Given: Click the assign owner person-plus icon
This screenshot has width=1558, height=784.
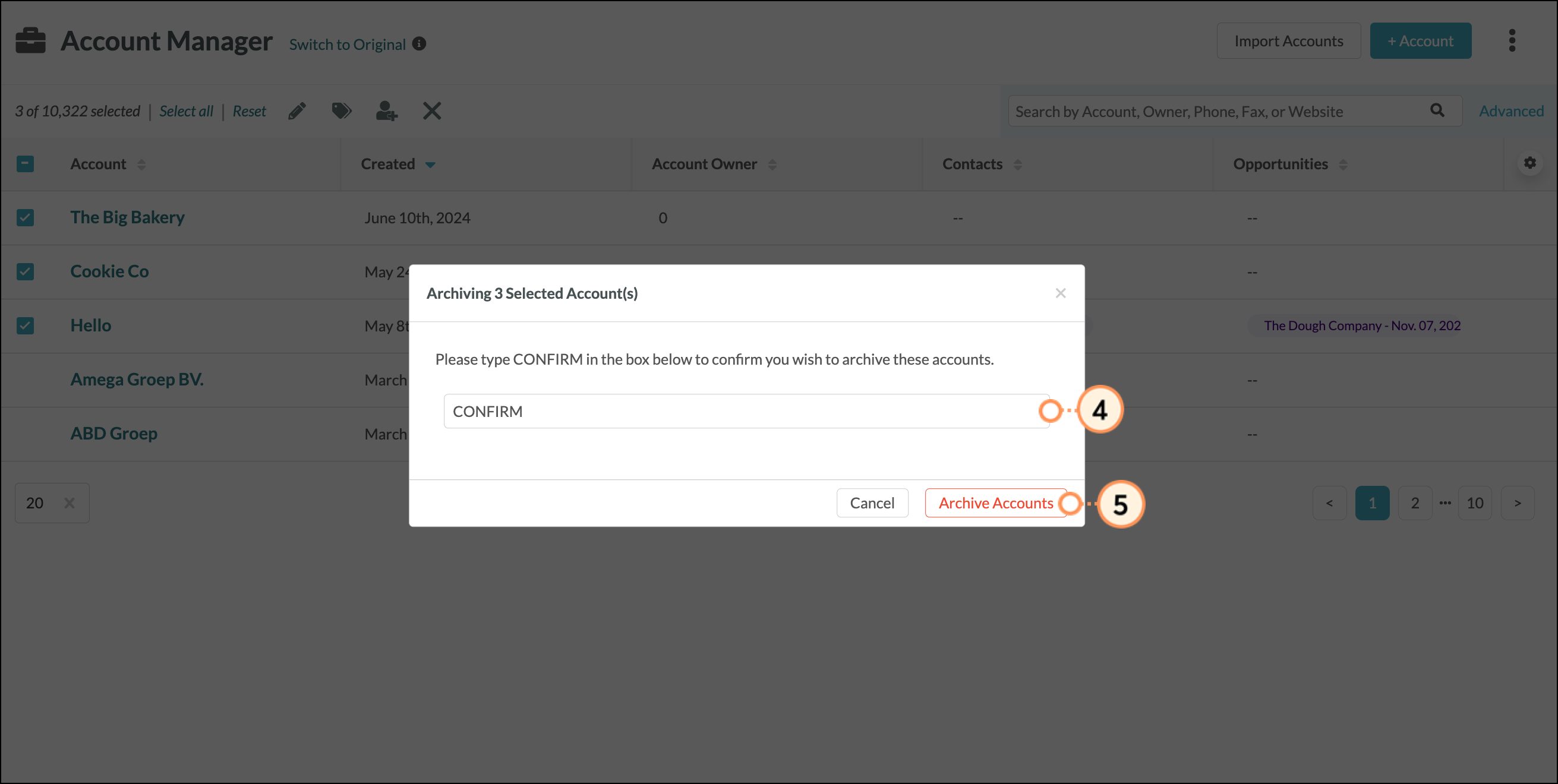Looking at the screenshot, I should [x=386, y=111].
